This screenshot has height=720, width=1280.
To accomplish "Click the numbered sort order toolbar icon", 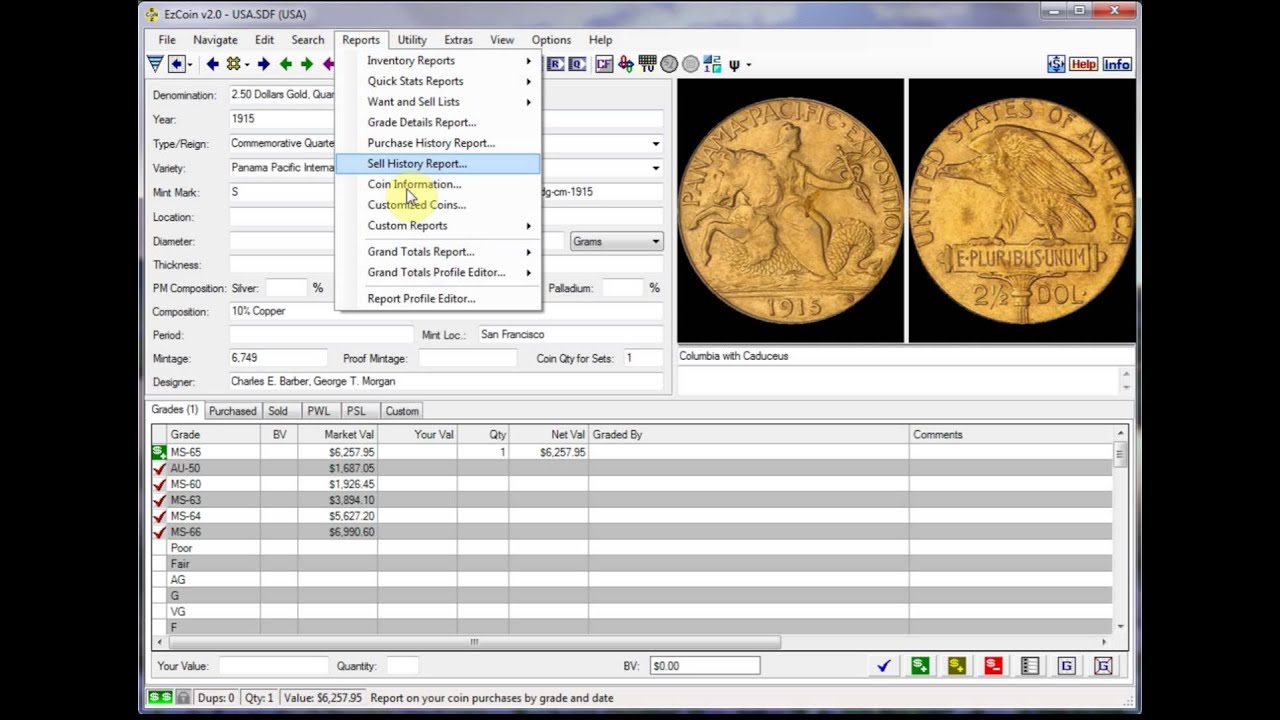I will [x=712, y=64].
